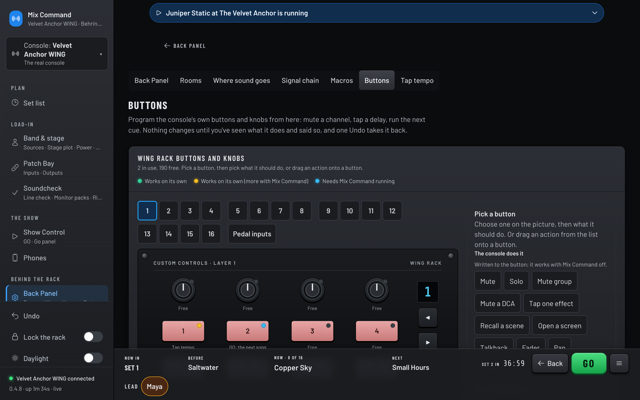Click the second Free knob on the rack
This screenshot has width=640, height=400.
(x=247, y=290)
